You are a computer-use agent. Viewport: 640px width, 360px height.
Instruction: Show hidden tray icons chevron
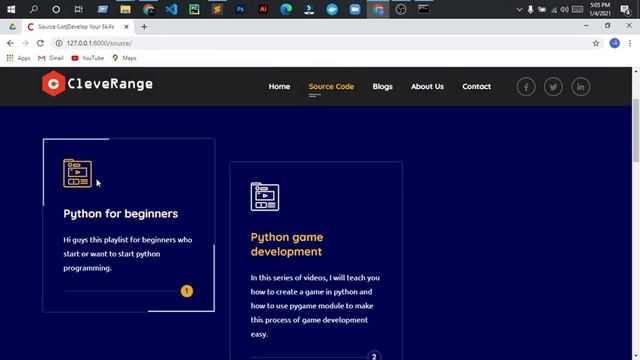pyautogui.click(x=519, y=9)
